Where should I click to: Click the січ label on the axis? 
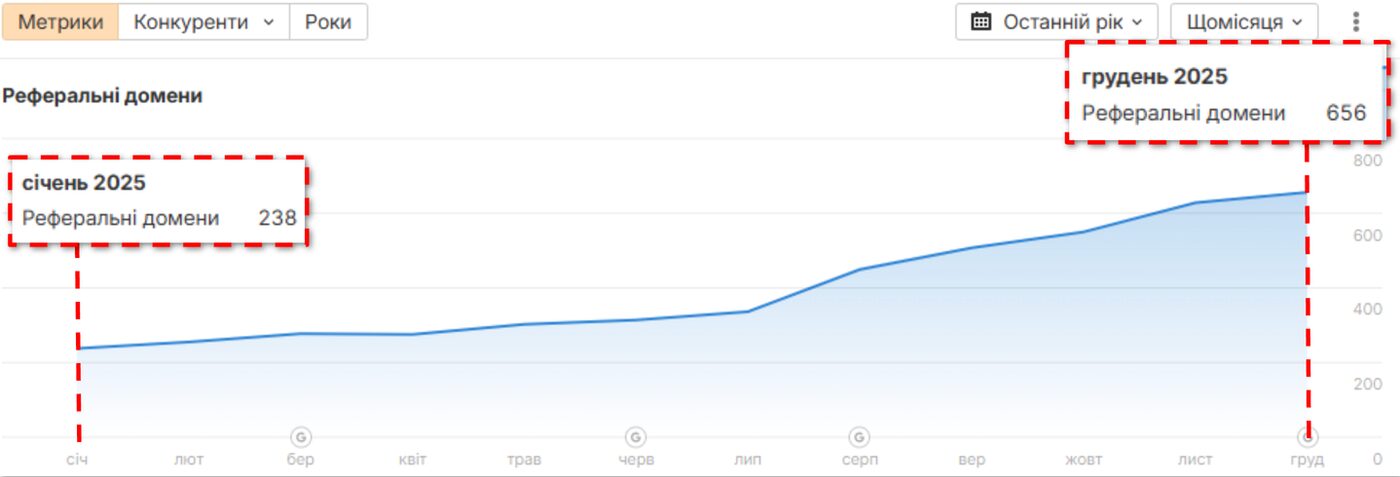pyautogui.click(x=78, y=460)
